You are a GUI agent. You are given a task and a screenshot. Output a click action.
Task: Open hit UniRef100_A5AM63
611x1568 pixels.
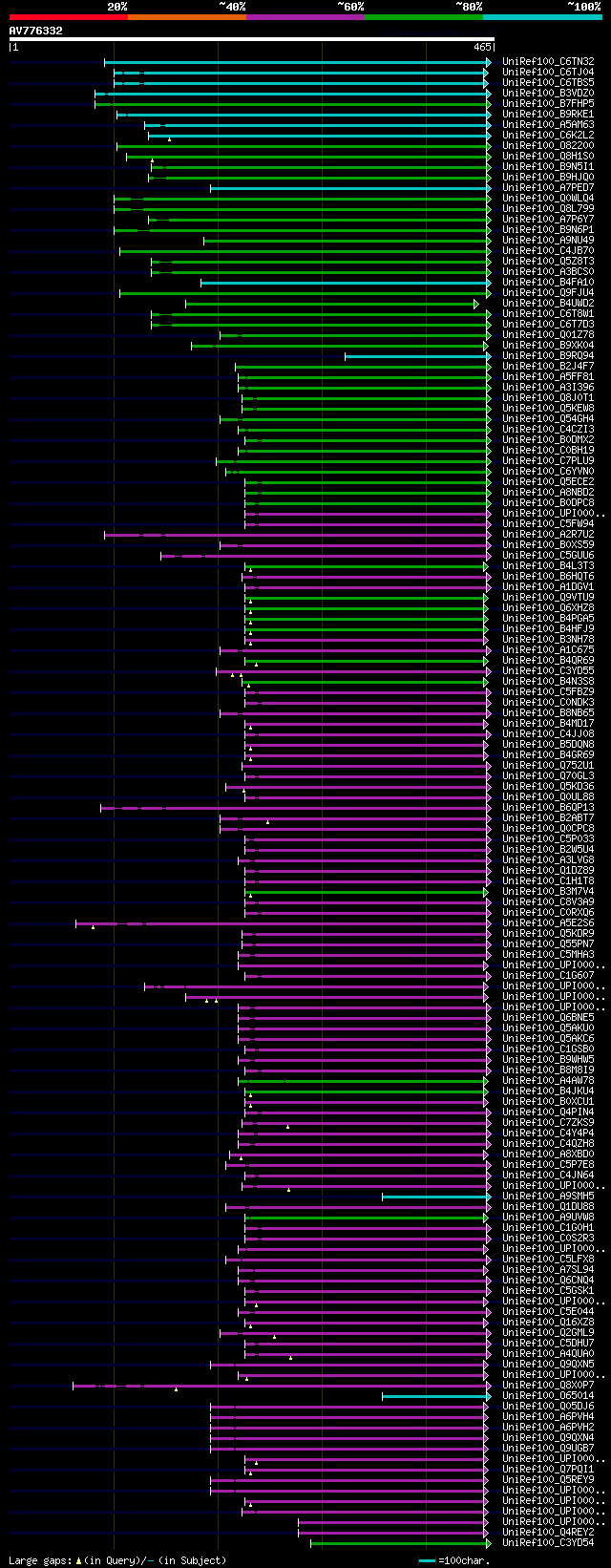pos(548,125)
